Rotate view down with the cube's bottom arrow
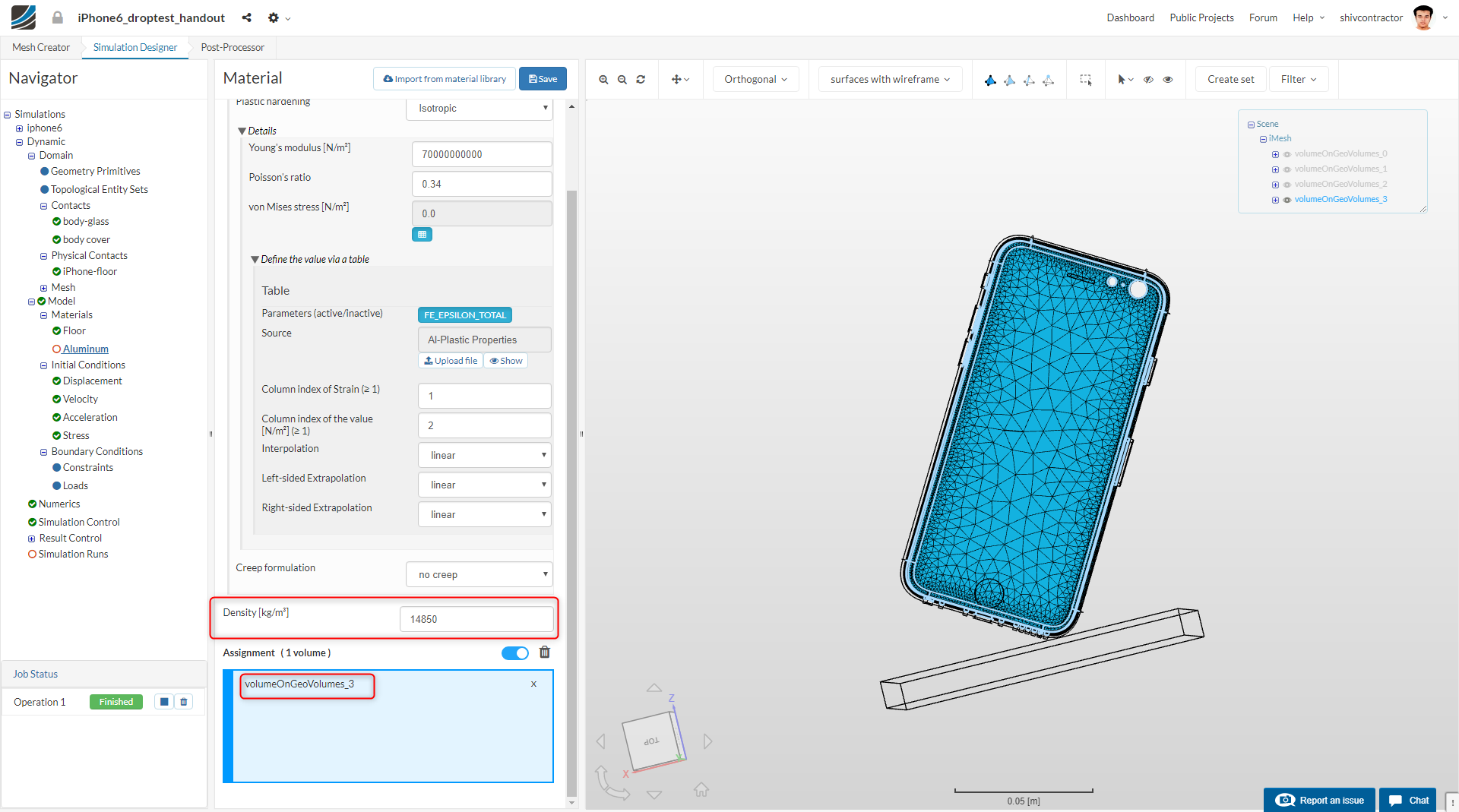The height and width of the screenshot is (812, 1459). coord(654,795)
